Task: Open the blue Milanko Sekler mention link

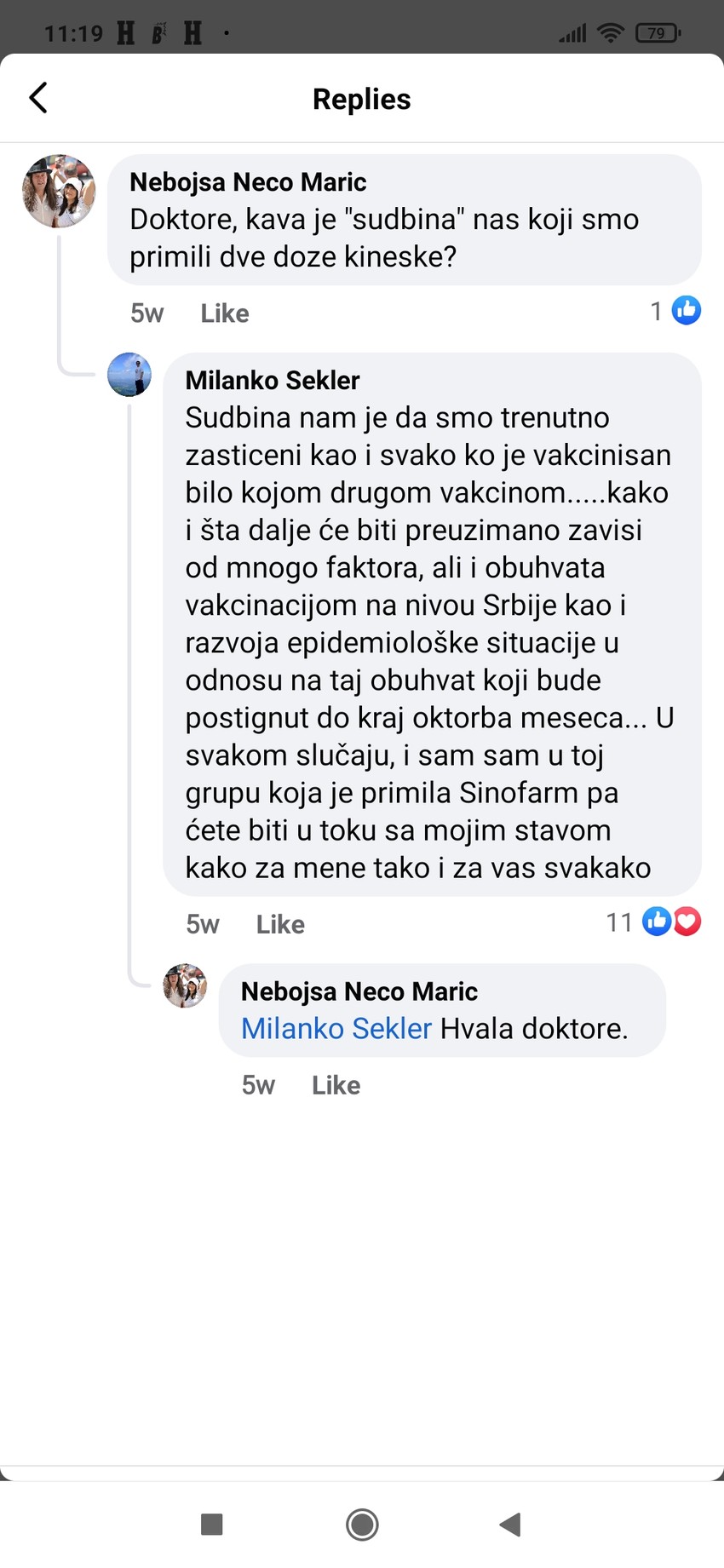Action: pos(336,1029)
